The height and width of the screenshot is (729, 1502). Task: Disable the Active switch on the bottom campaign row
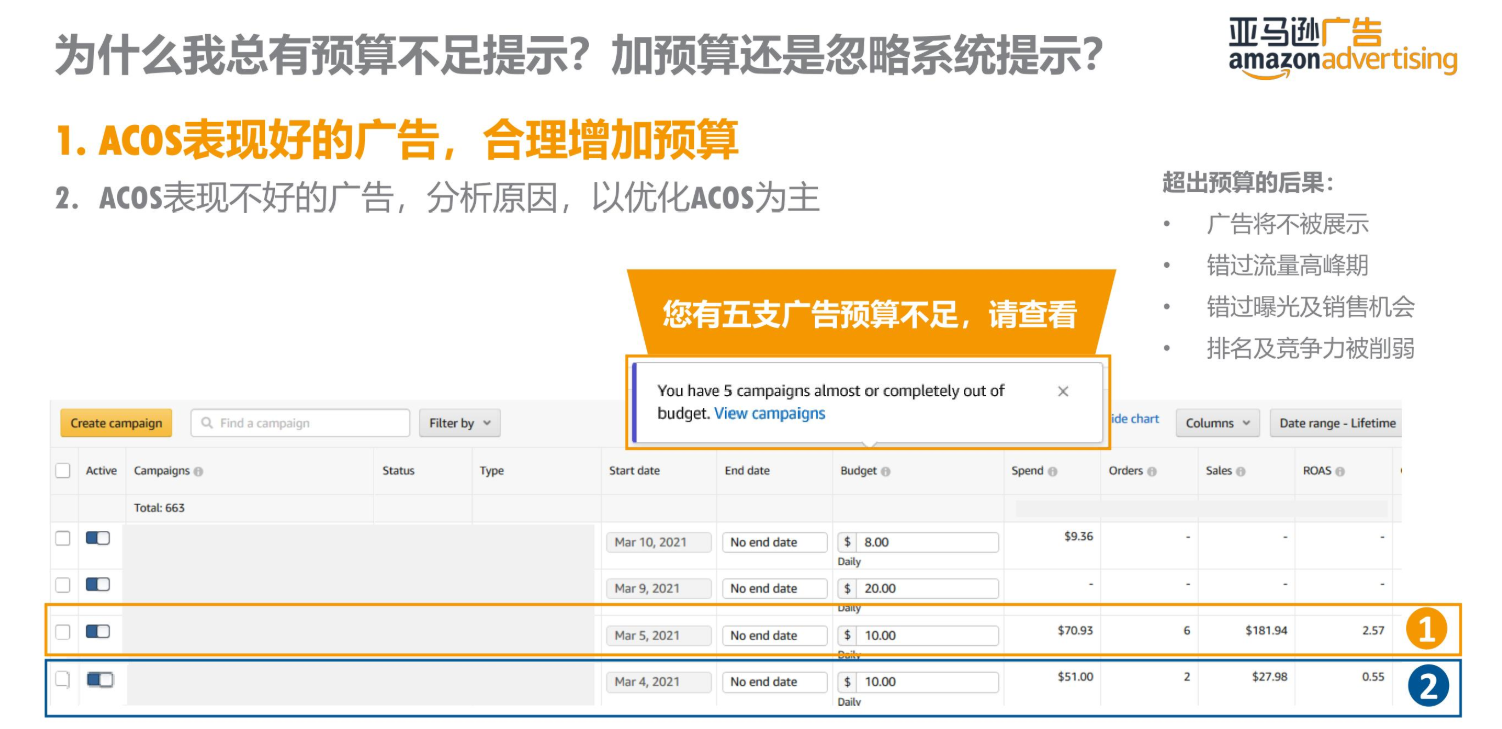pos(102,679)
